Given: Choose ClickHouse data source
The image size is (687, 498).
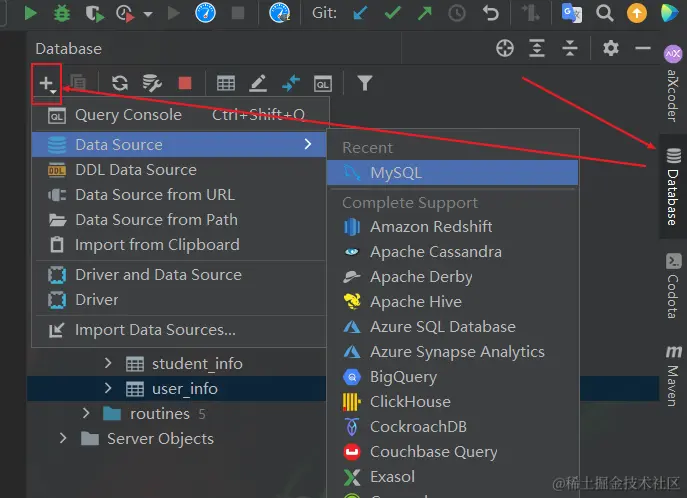Looking at the screenshot, I should point(453,402).
